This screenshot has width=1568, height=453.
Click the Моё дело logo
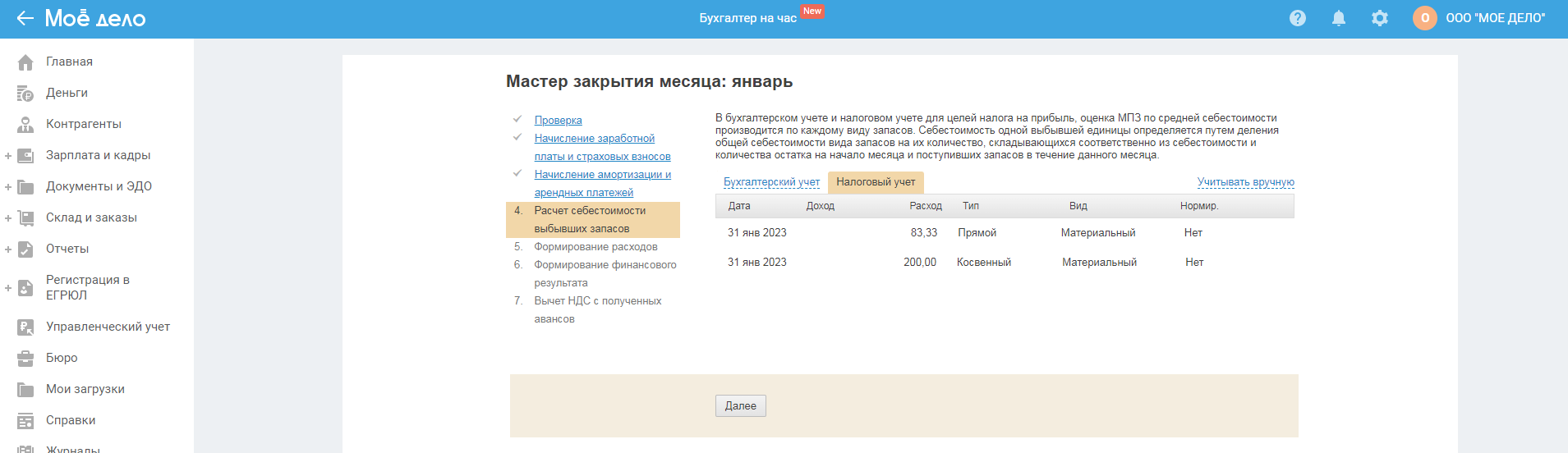[95, 18]
